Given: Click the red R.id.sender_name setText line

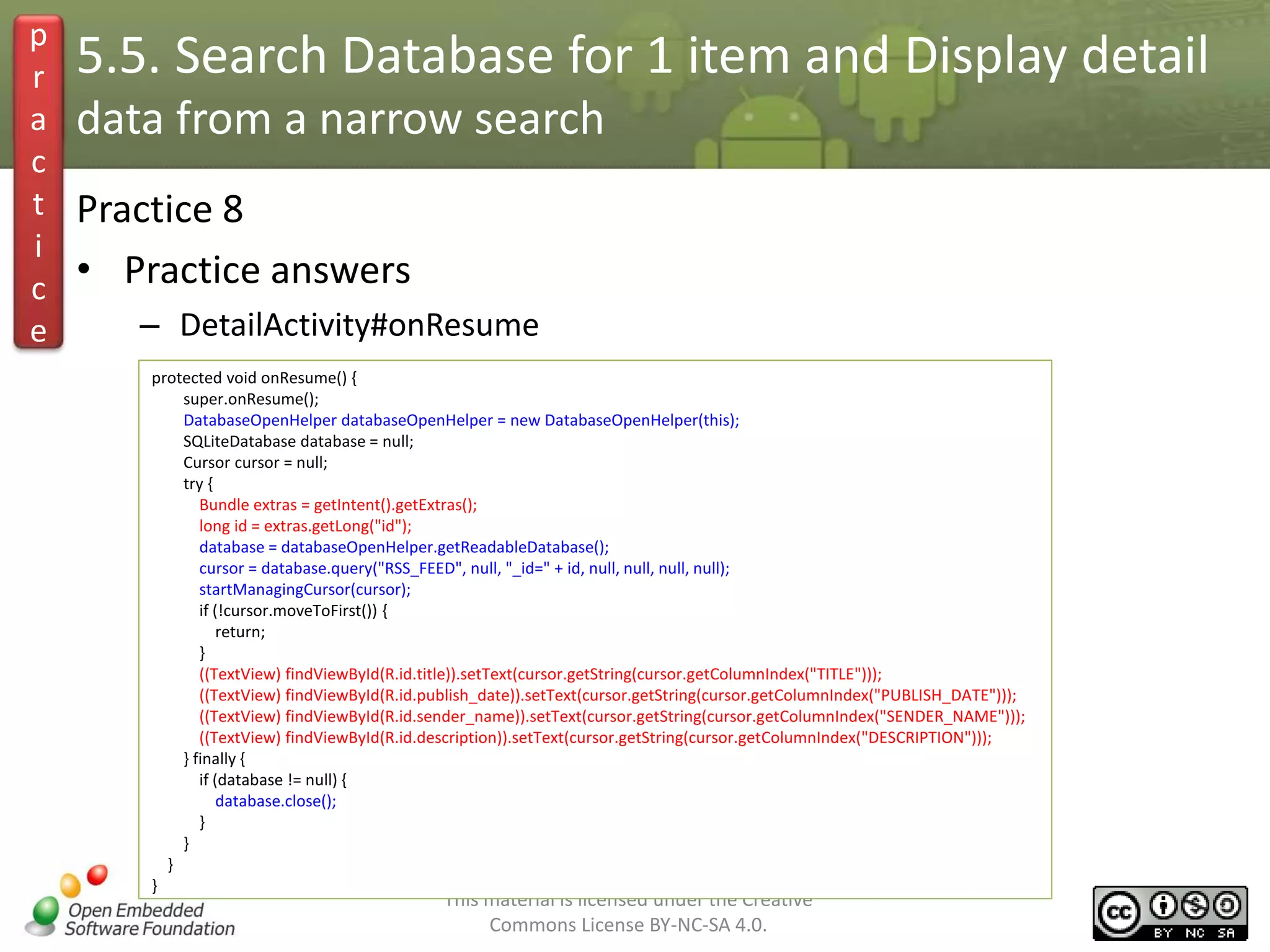Looking at the screenshot, I should pos(612,716).
